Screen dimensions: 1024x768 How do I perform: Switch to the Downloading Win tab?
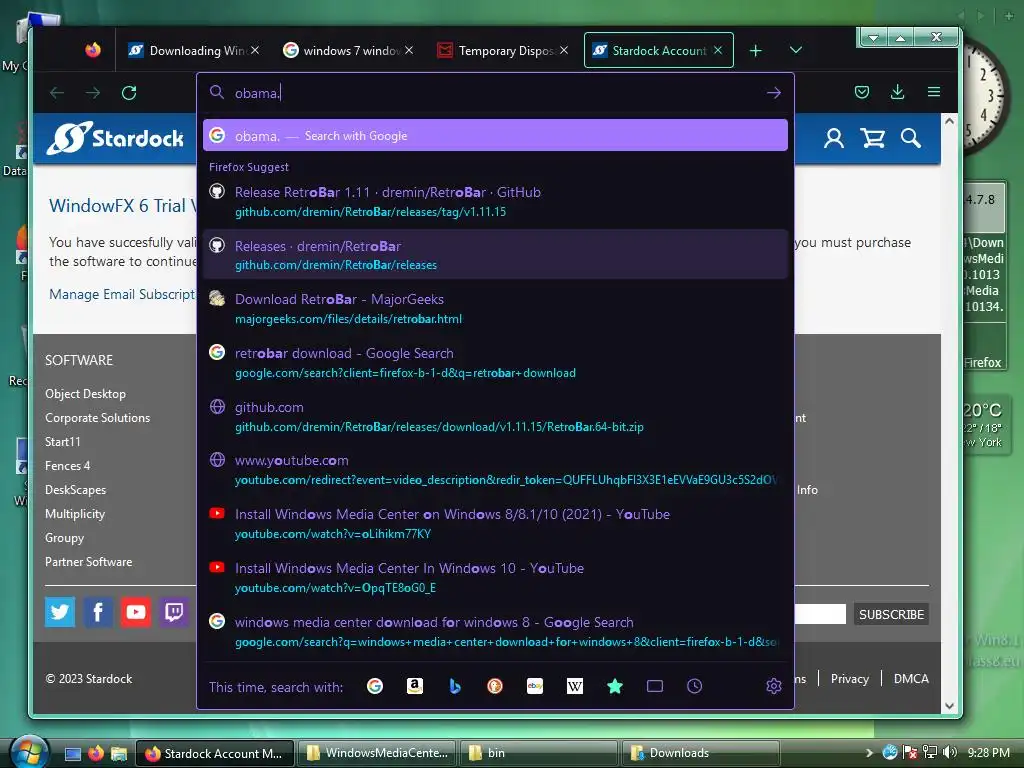tap(195, 50)
